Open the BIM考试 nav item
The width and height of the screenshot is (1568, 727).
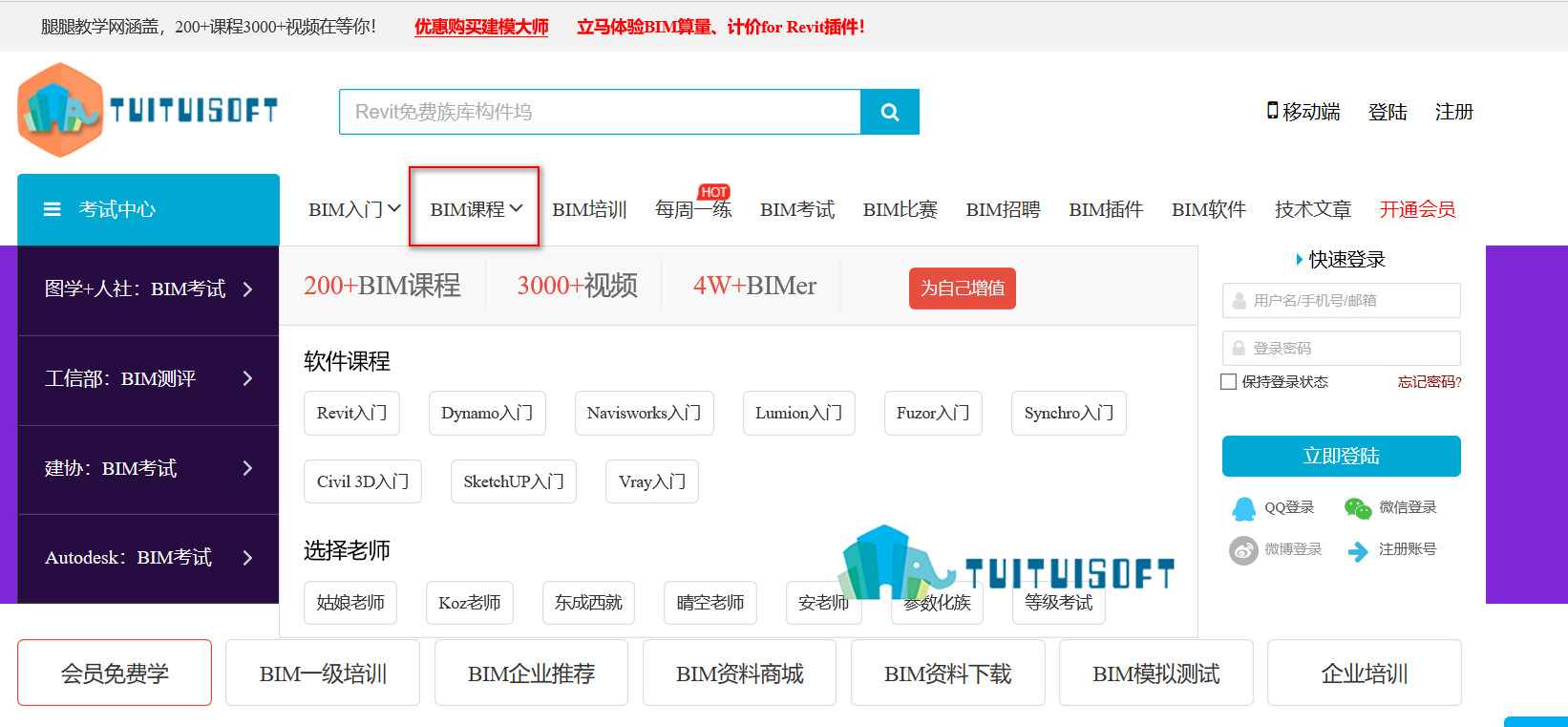(797, 209)
